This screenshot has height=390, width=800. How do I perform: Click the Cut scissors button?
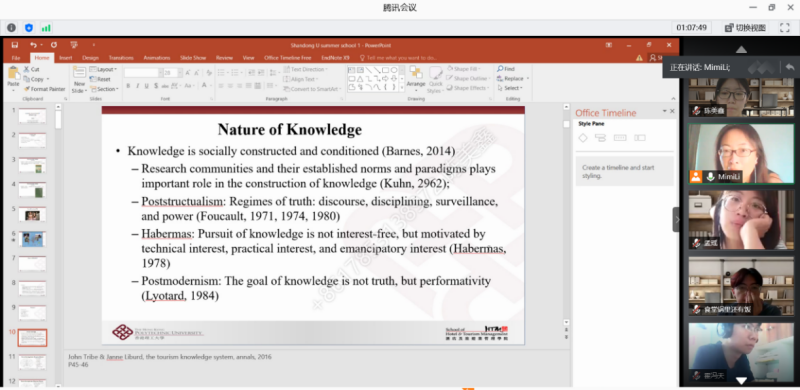coord(31,69)
